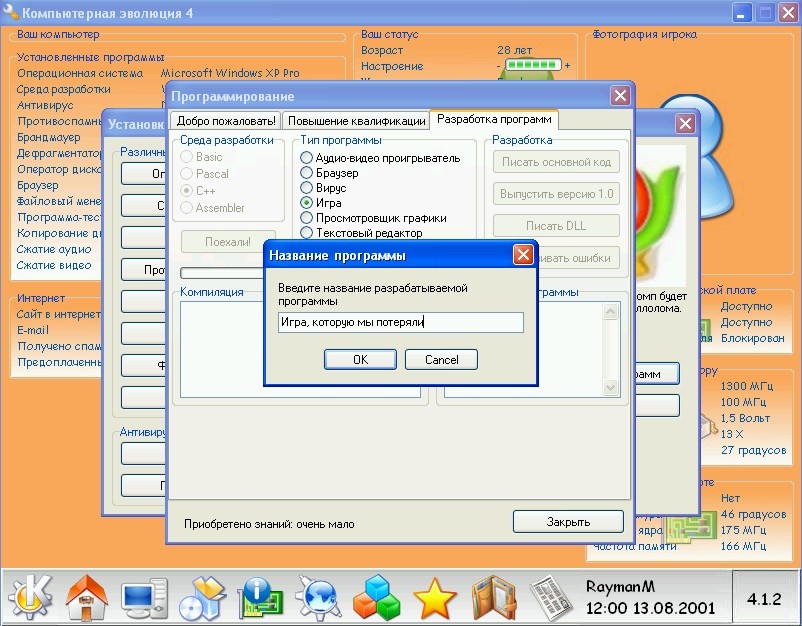The height and width of the screenshot is (626, 802).
Task: Open the newspaper icon in panel
Action: 551,598
